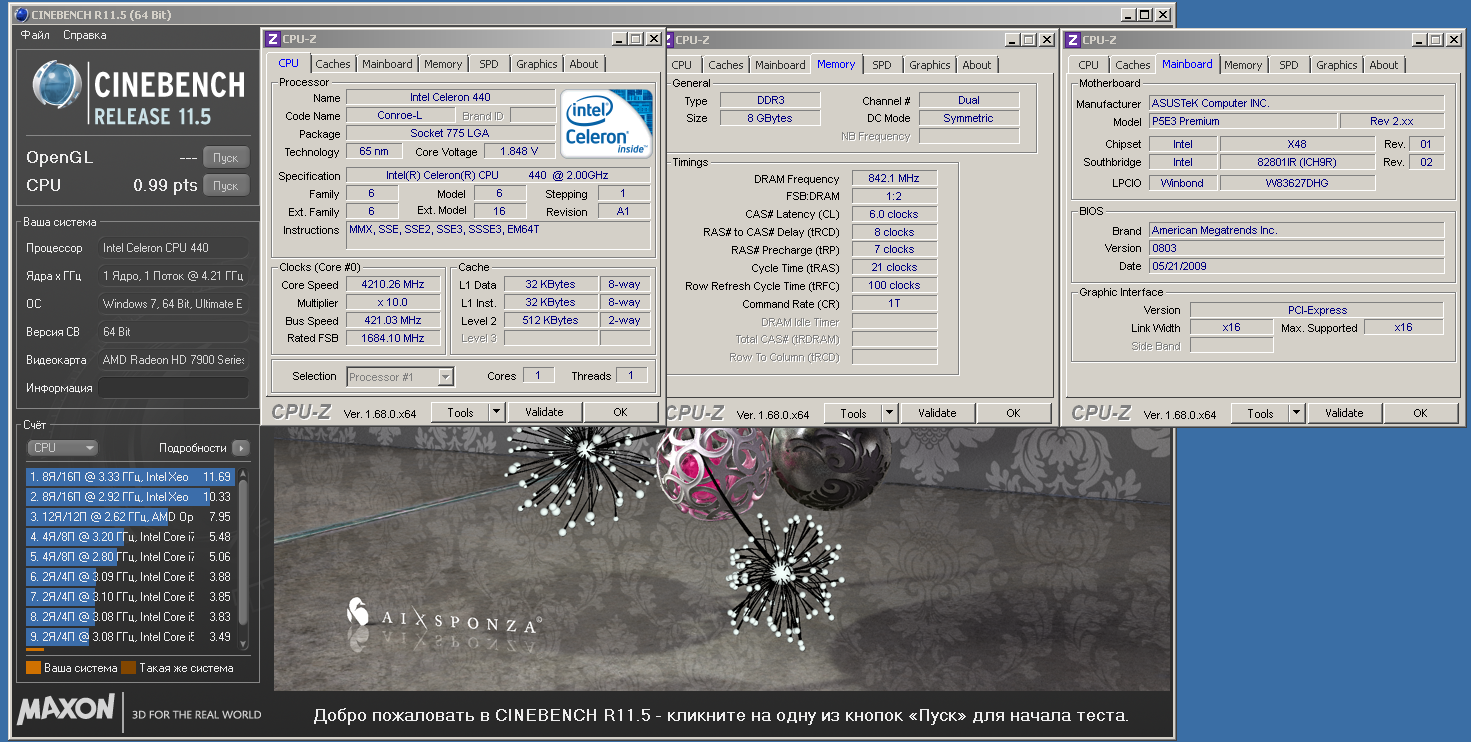This screenshot has width=1471, height=742.
Task: Open Подробности details arrow button
Action: (240, 448)
